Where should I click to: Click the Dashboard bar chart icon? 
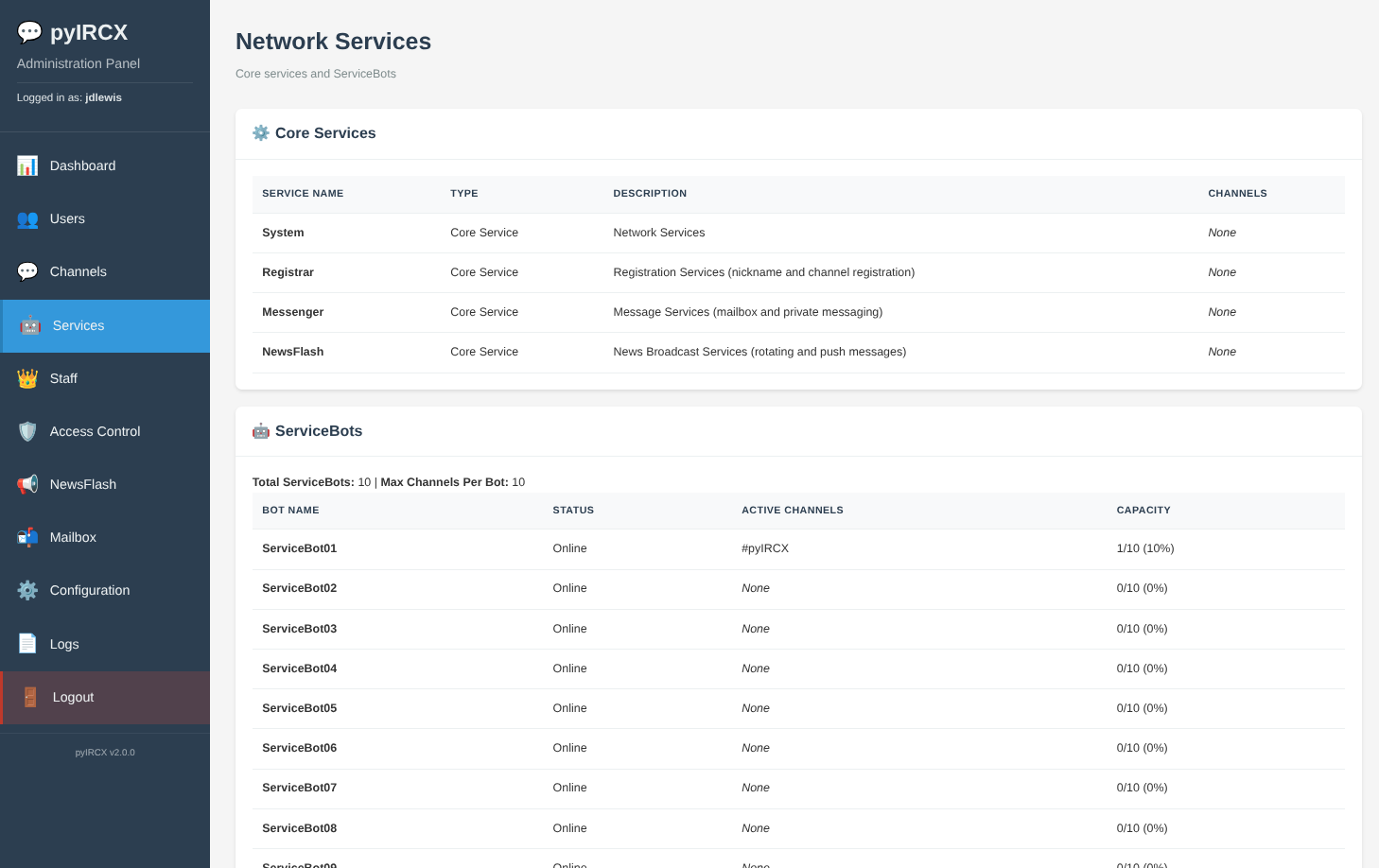click(27, 165)
